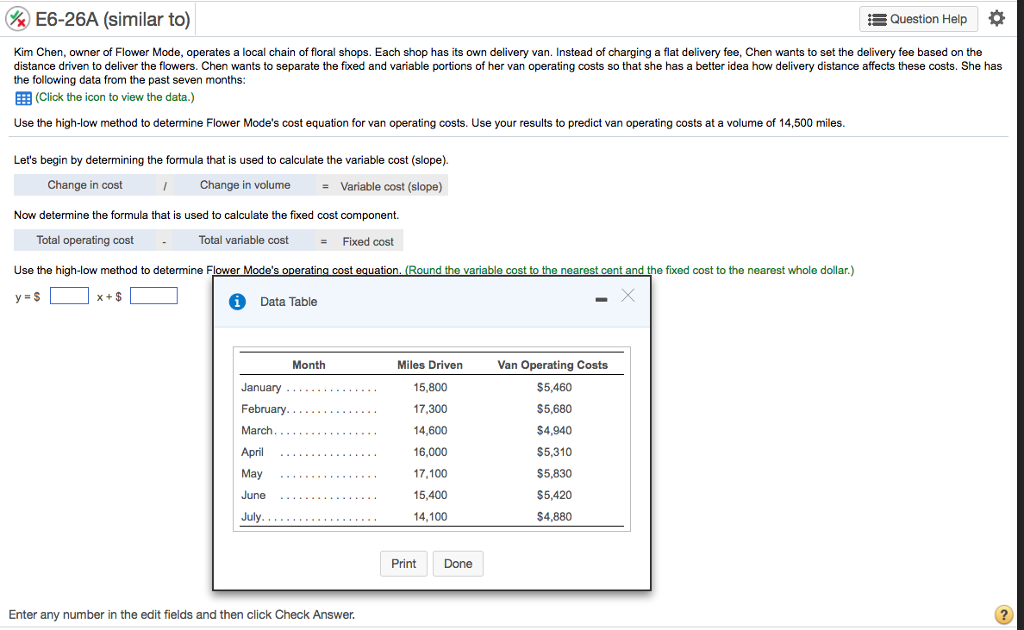Screen dimensions: 1024x630
Task: Click the July cost value $4,880
Action: pos(554,516)
